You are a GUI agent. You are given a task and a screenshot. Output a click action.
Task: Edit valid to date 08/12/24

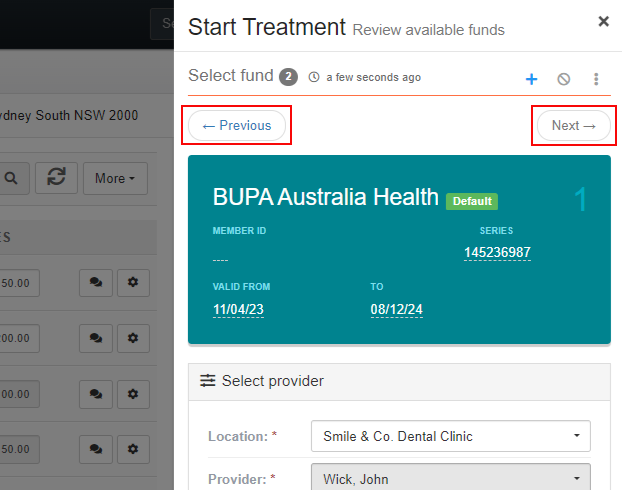[396, 309]
